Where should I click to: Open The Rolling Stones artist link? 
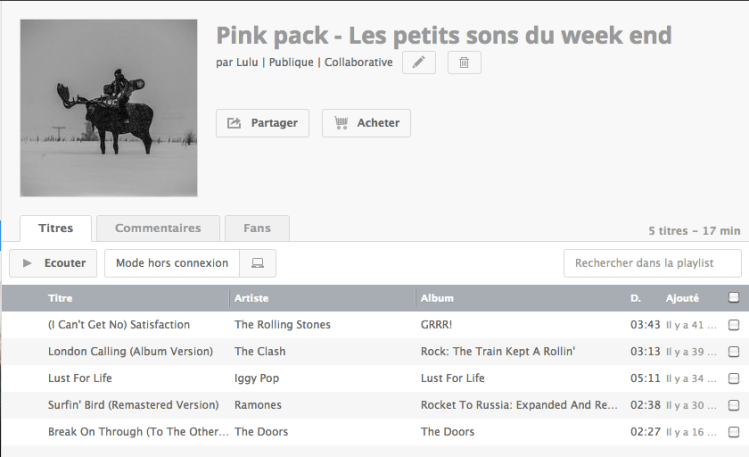[282, 325]
